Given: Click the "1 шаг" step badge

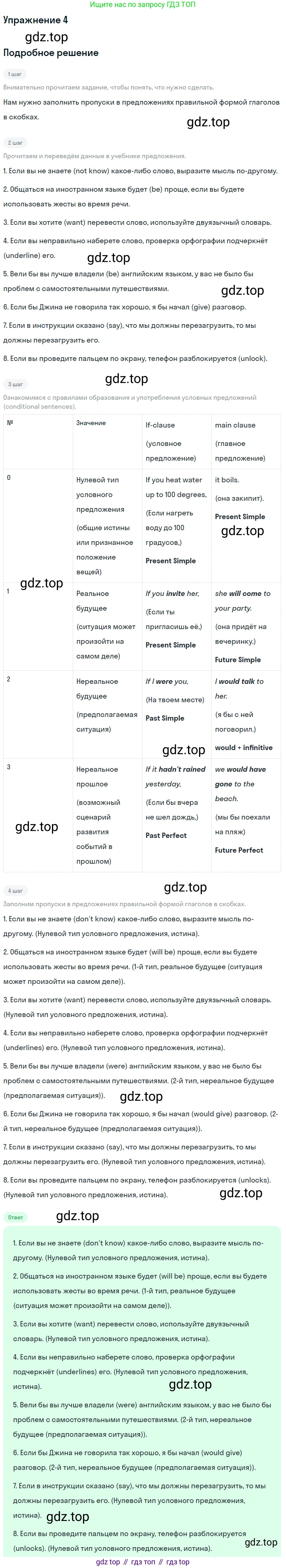Looking at the screenshot, I should point(15,74).
